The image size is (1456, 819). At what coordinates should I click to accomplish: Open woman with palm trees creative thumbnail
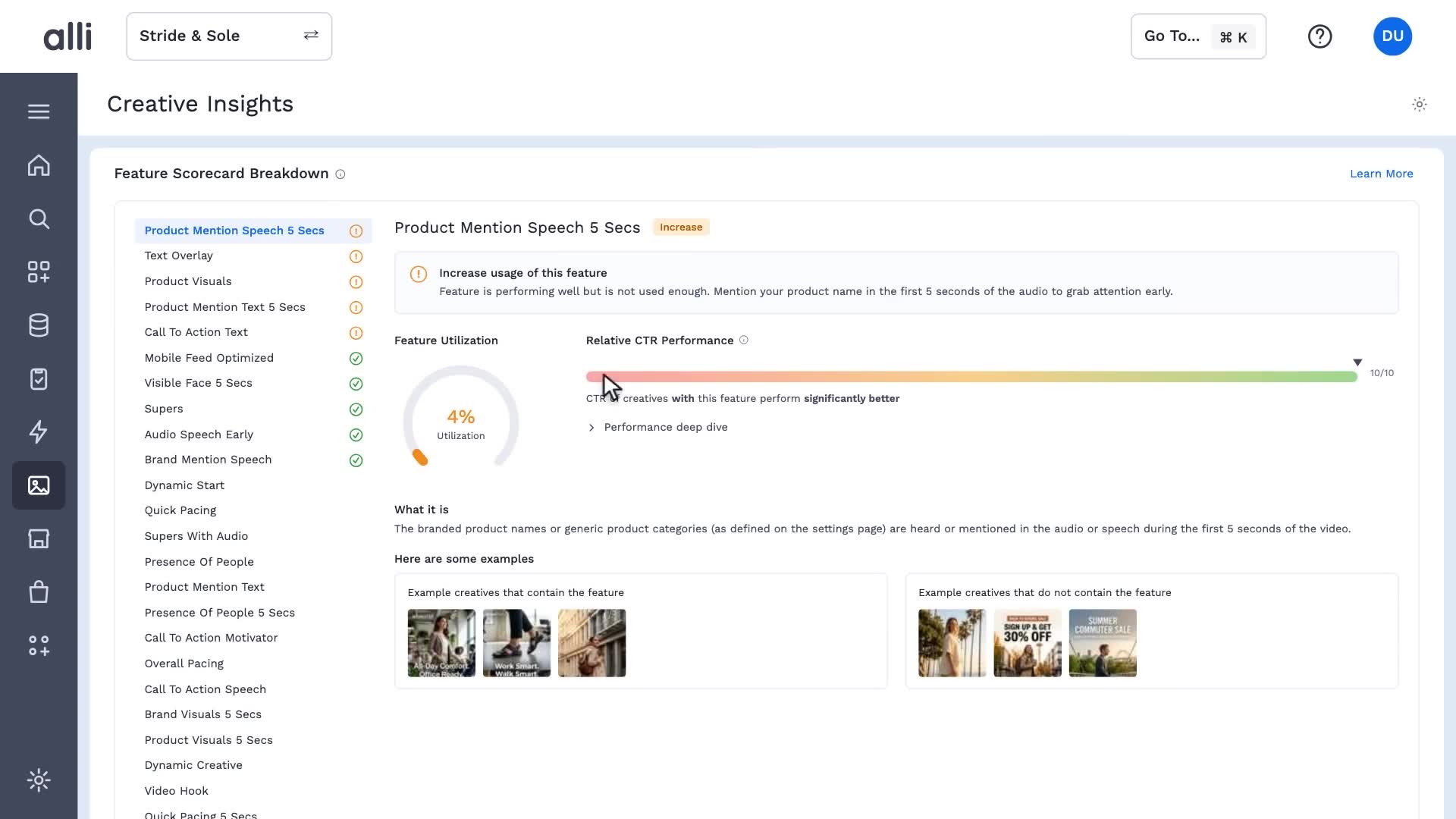click(952, 643)
